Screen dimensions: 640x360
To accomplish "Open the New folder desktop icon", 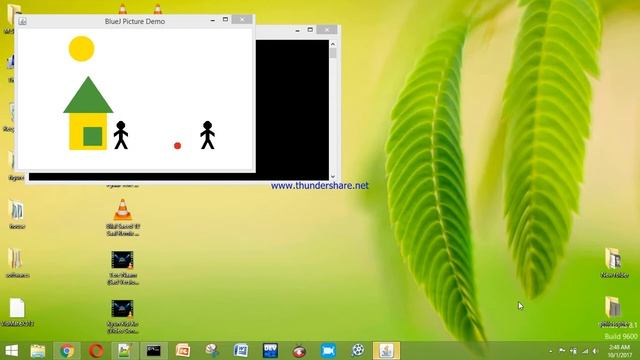I will click(x=614, y=262).
